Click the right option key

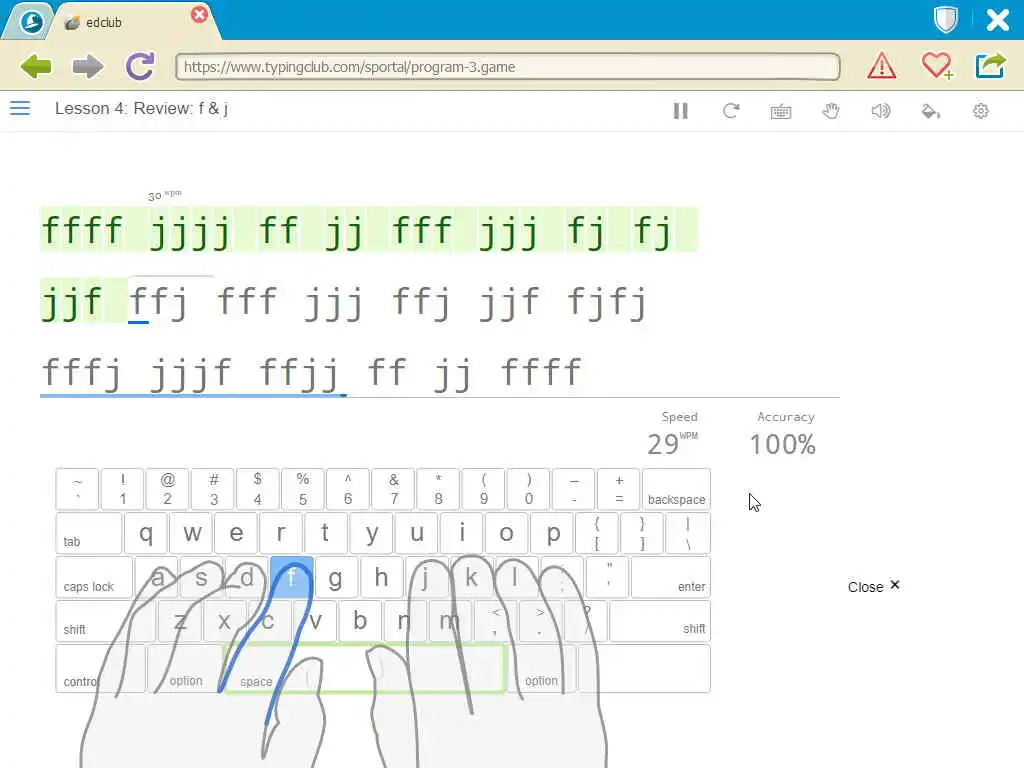point(541,669)
